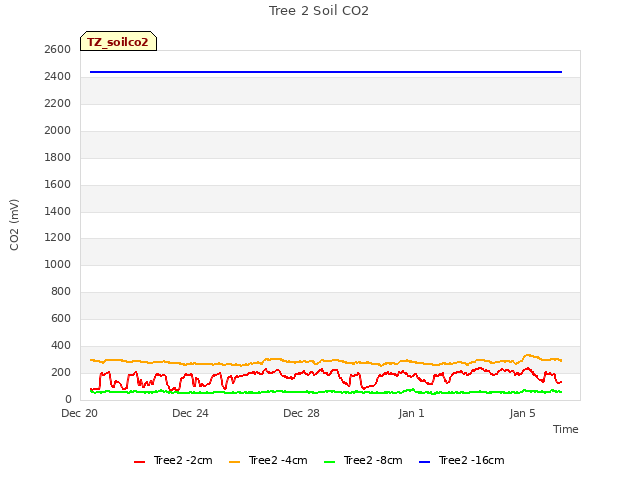
Task: Click the blue Tree2 -16cm data line
Action: pyautogui.click(x=326, y=72)
